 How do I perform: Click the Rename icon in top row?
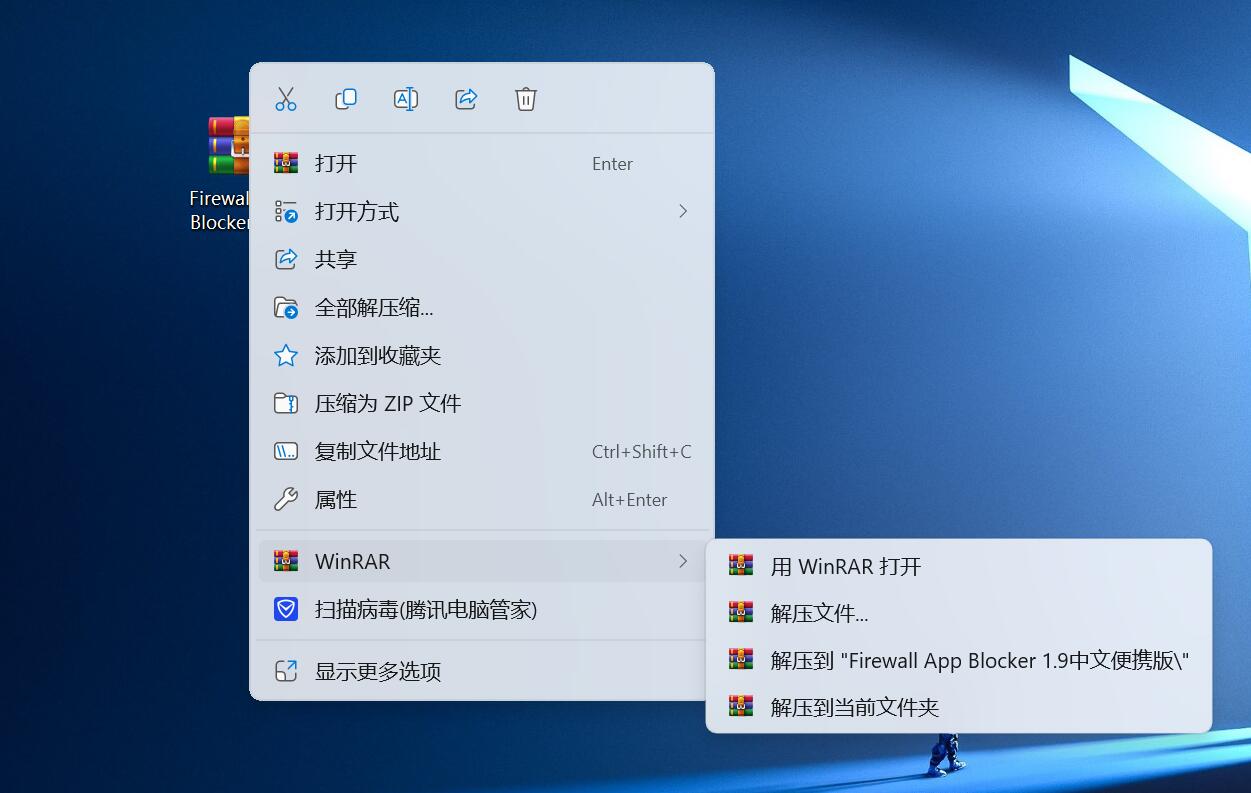pyautogui.click(x=406, y=99)
